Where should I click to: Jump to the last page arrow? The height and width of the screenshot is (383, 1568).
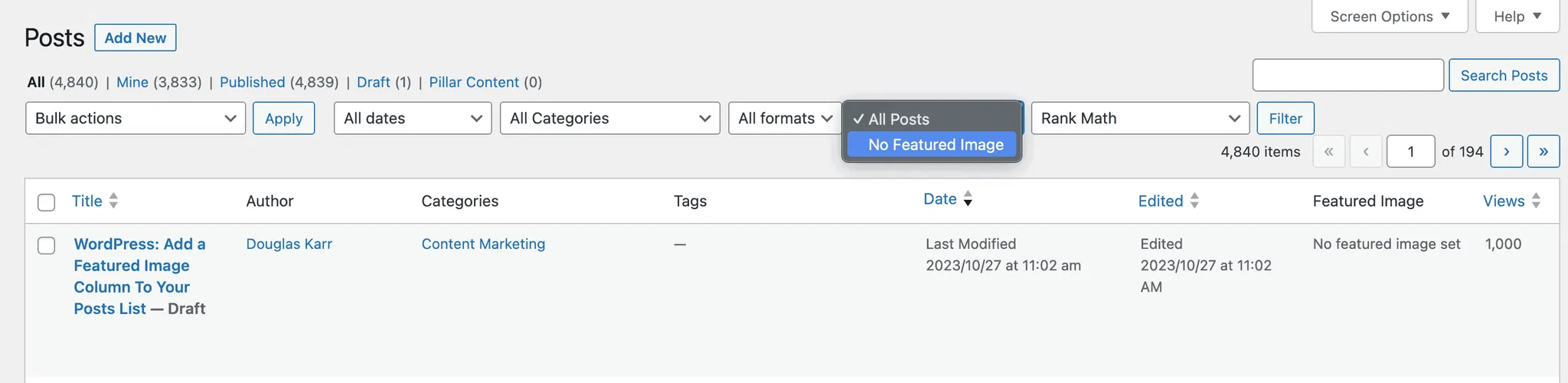(x=1543, y=152)
